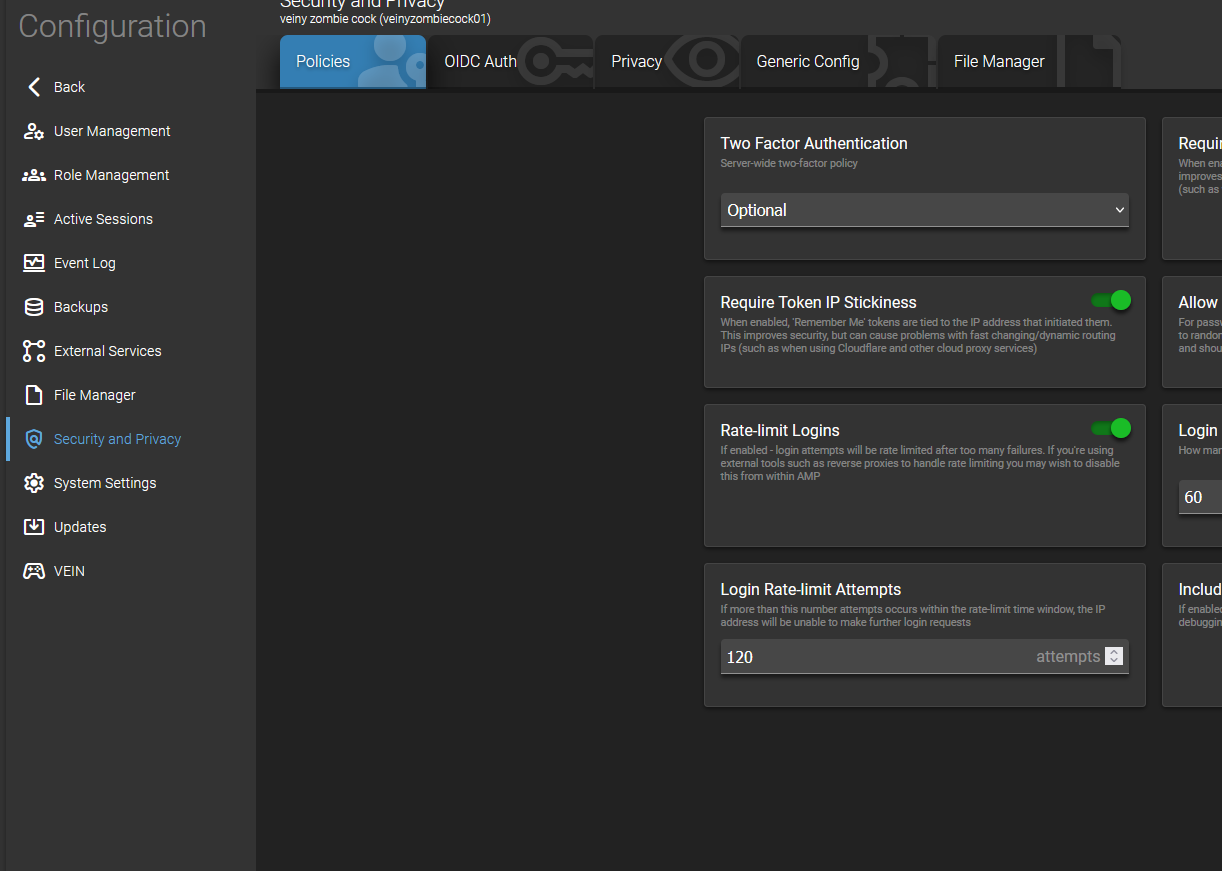
Task: Click the Active Sessions icon
Action: 34,219
